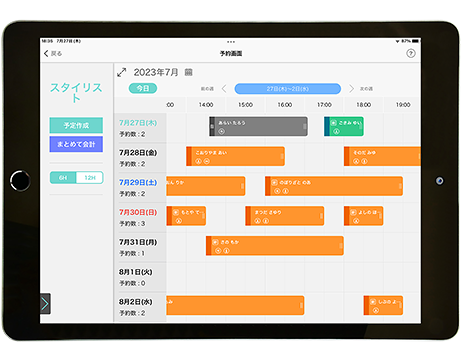Select the 7月30日(日) row header
Viewport: 462px width, 360px height.
pyautogui.click(x=140, y=218)
